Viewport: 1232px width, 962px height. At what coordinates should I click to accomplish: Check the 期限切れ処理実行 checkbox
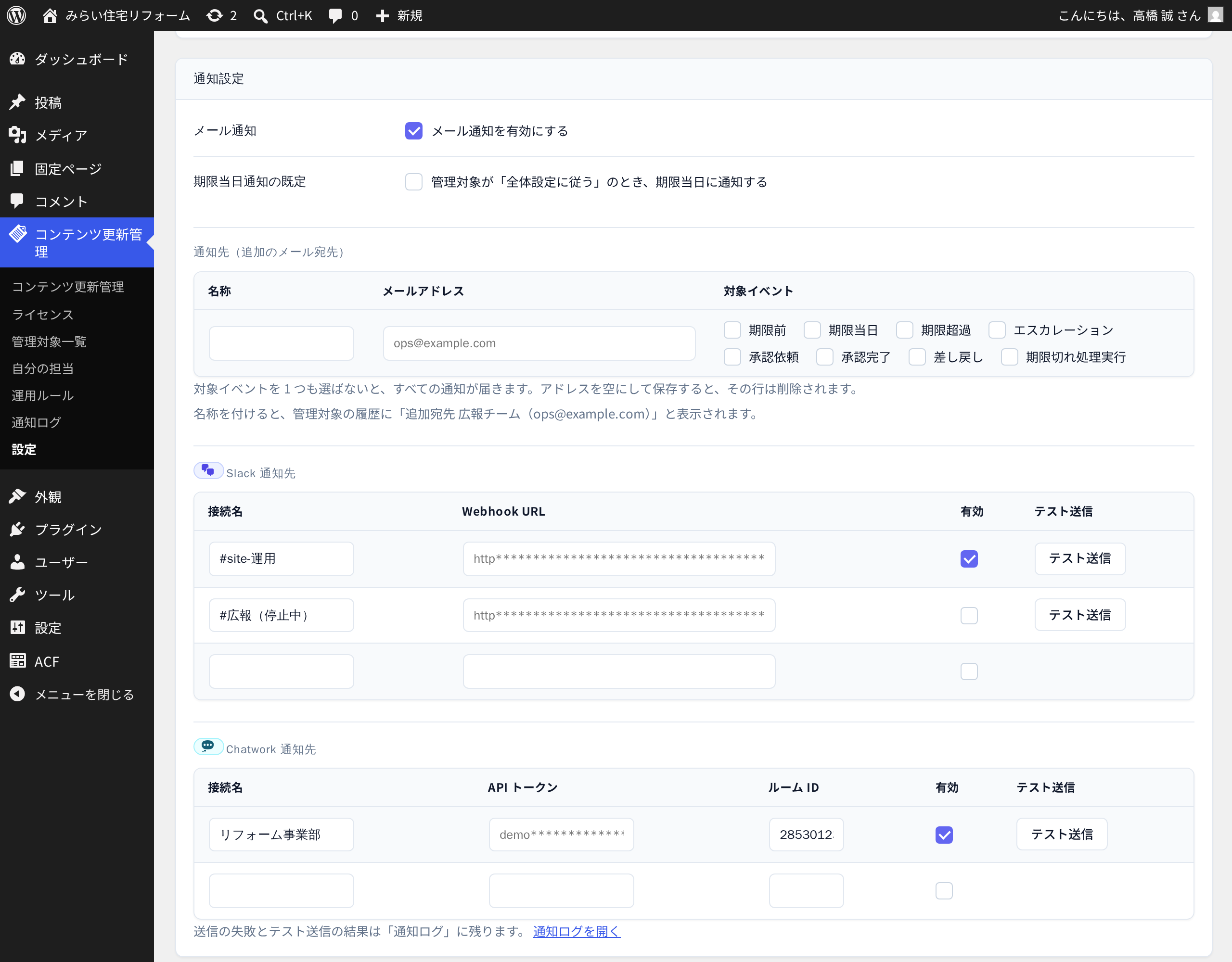(x=1010, y=357)
